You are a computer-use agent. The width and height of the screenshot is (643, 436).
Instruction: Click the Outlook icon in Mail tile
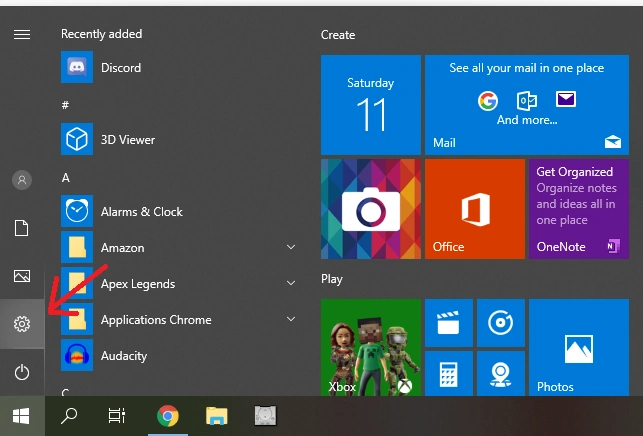pyautogui.click(x=527, y=100)
